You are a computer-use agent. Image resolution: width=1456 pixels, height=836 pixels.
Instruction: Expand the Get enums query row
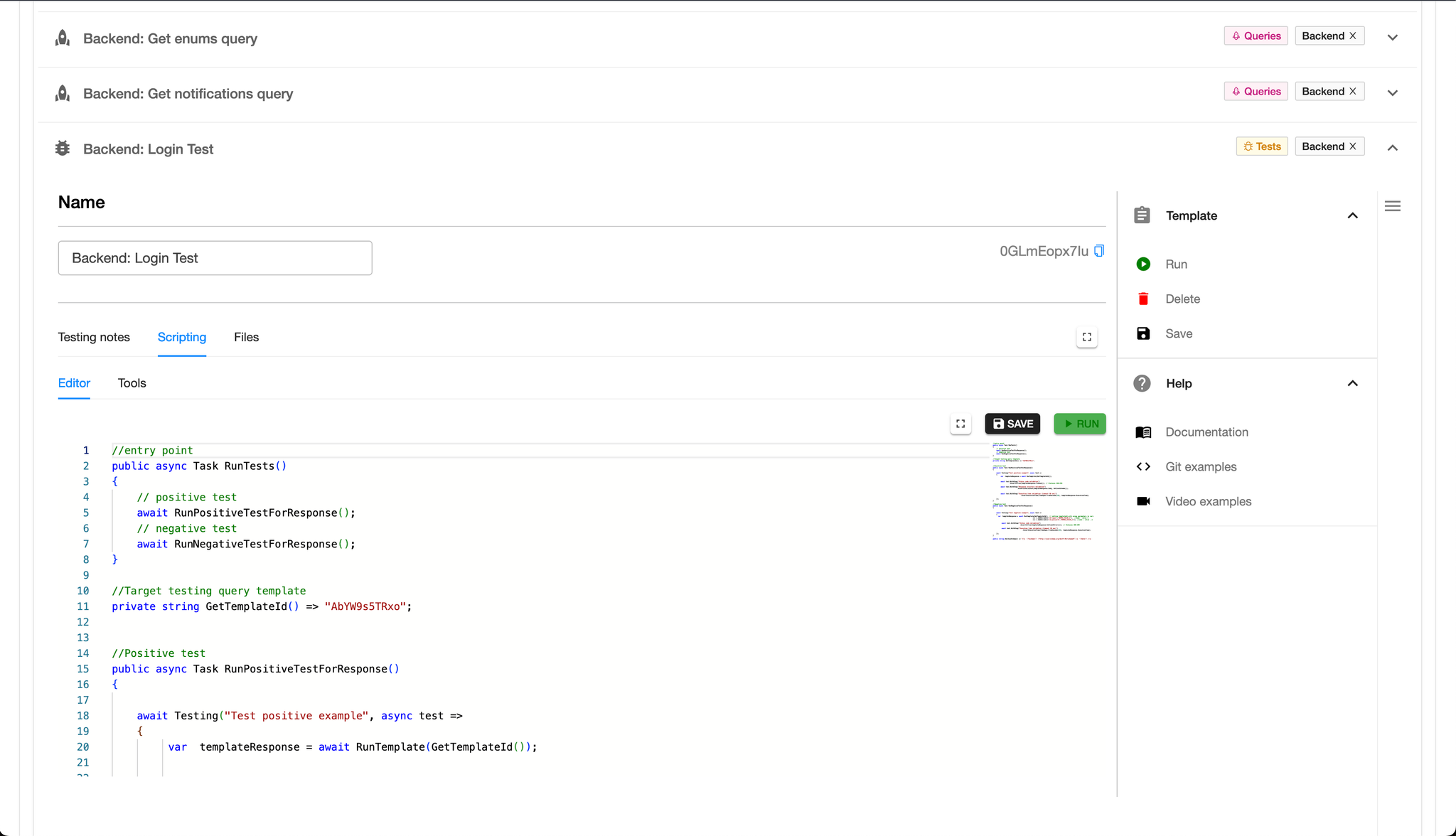point(1392,38)
